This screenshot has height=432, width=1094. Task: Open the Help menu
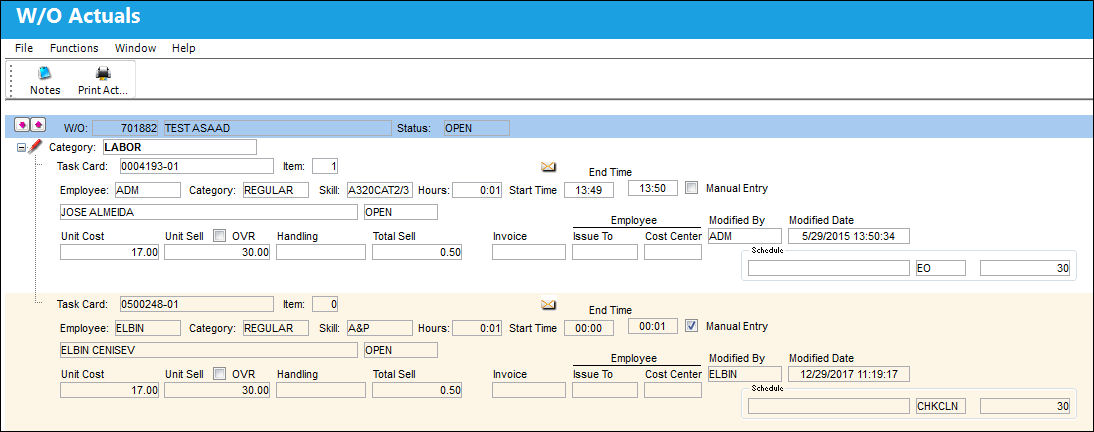(x=183, y=48)
